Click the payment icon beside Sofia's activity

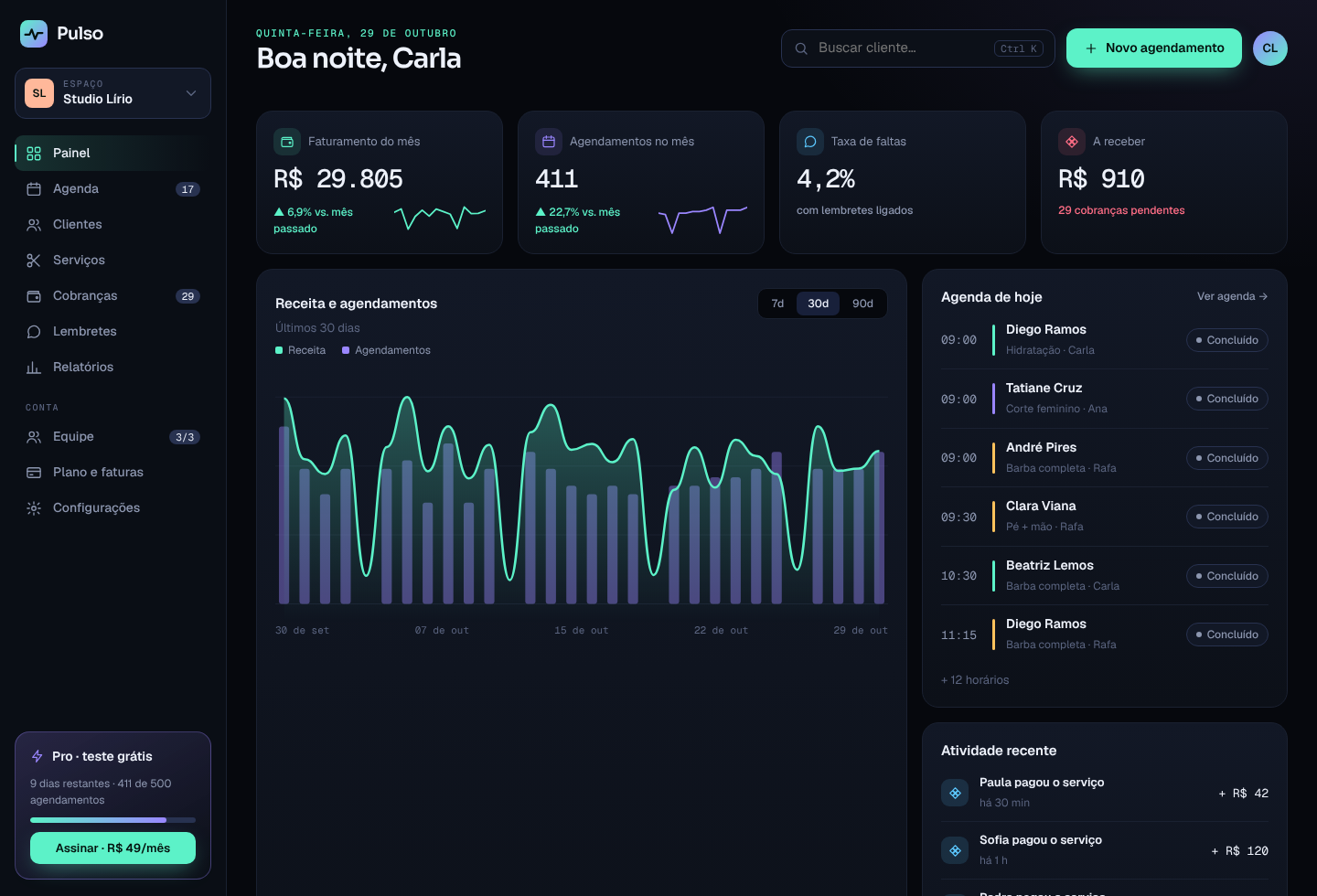[x=955, y=850]
